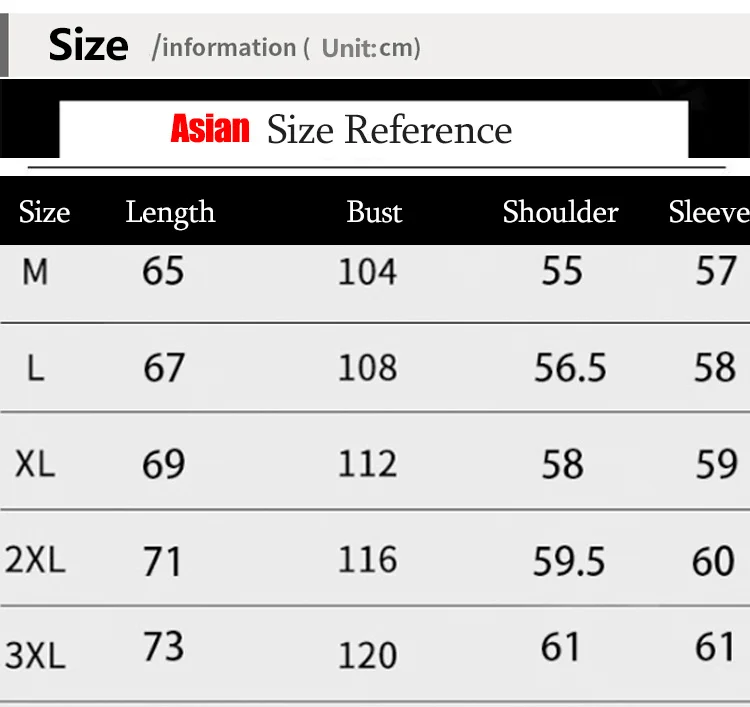Click the Size Reference title text
750x707 pixels.
click(x=389, y=130)
